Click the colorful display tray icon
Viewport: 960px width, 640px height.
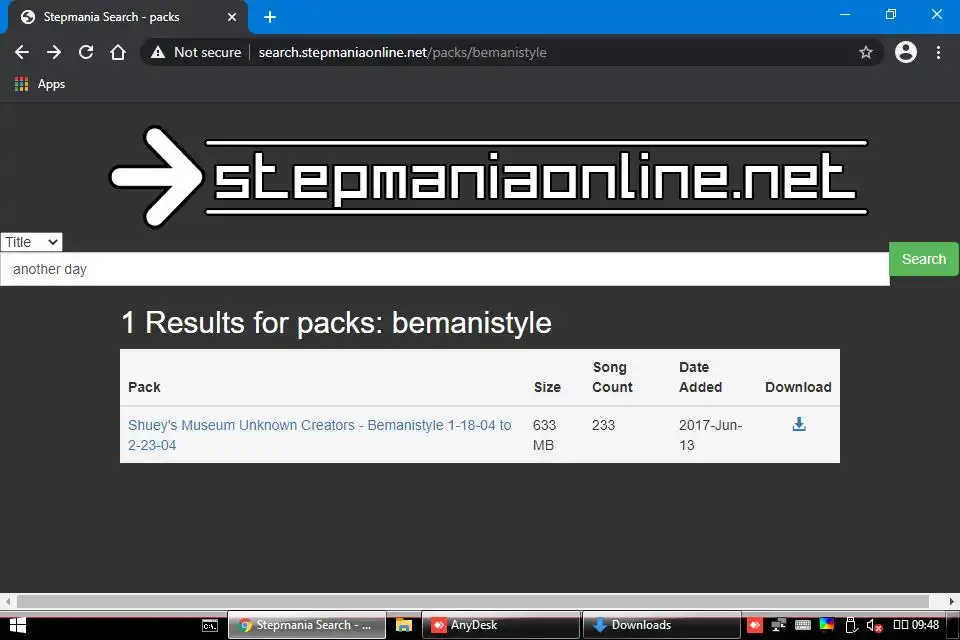827,625
